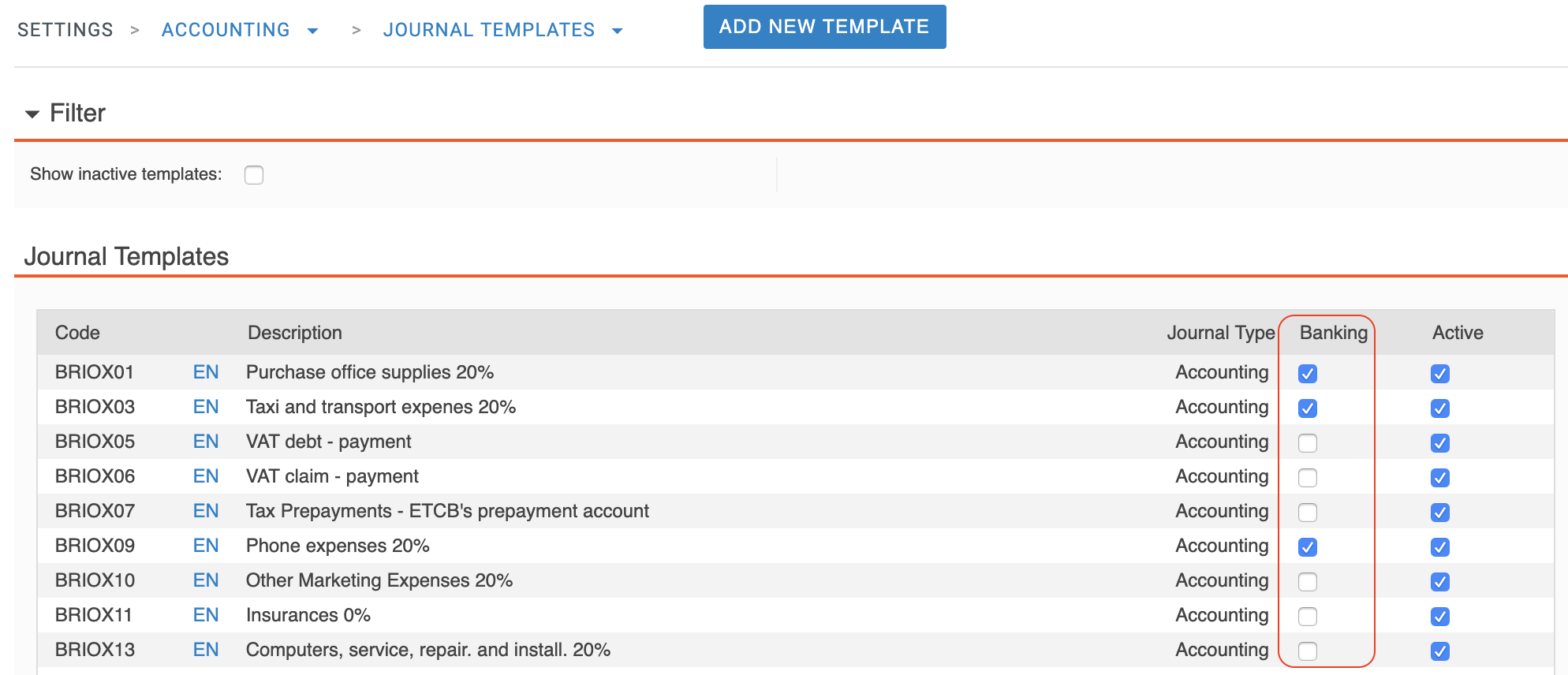The width and height of the screenshot is (1568, 675).
Task: Click Accounting journal type in BRIOX01 row
Action: point(1222,372)
